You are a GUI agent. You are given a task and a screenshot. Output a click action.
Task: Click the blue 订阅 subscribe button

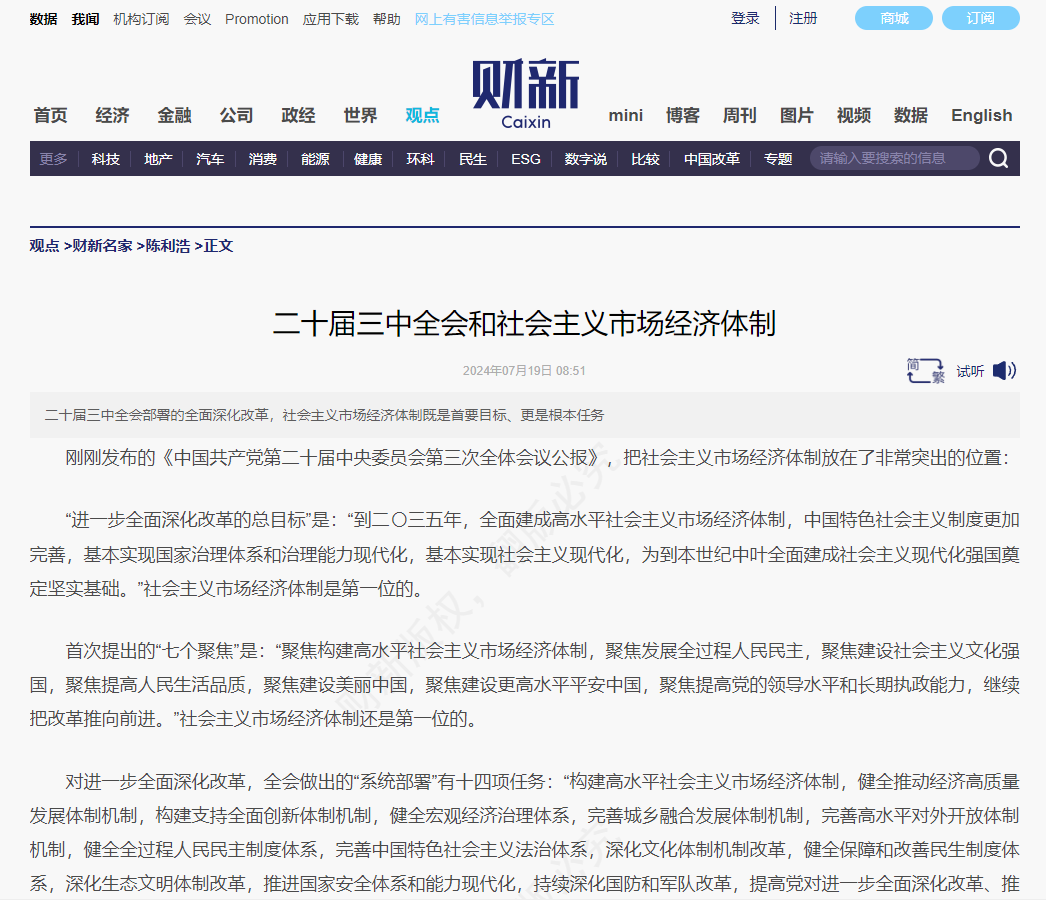tap(980, 17)
